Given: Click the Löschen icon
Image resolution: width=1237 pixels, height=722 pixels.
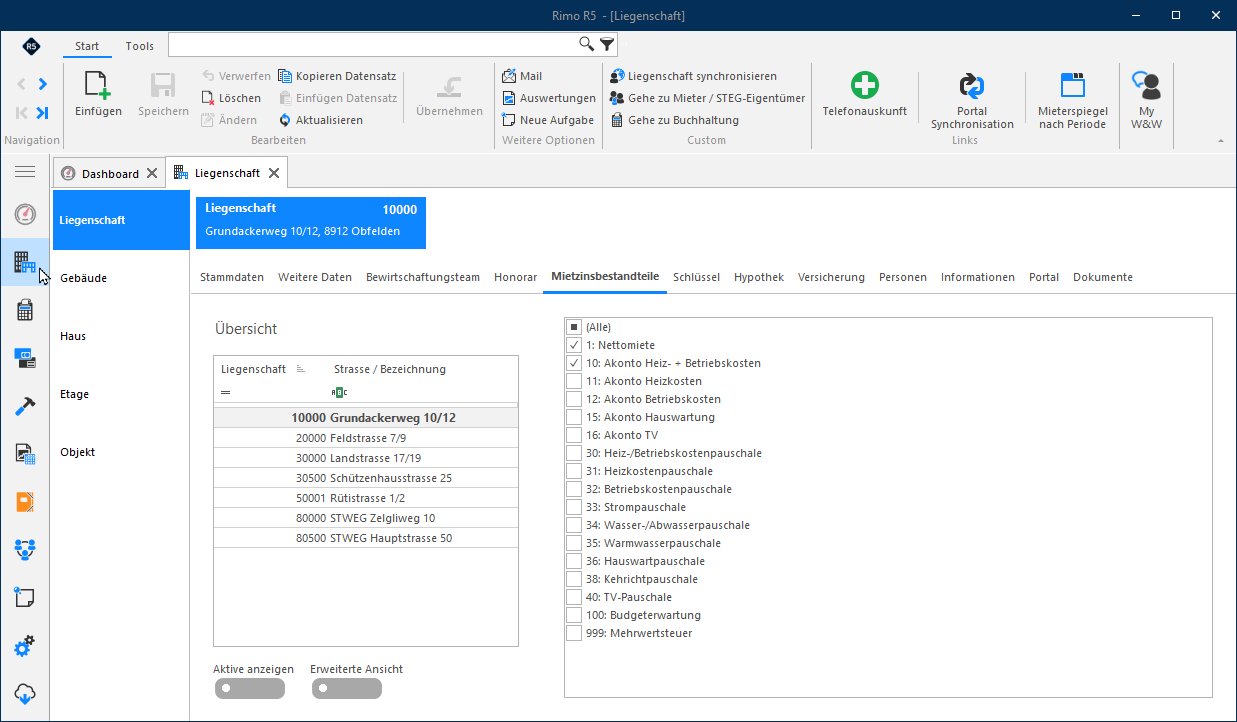Looking at the screenshot, I should (209, 98).
